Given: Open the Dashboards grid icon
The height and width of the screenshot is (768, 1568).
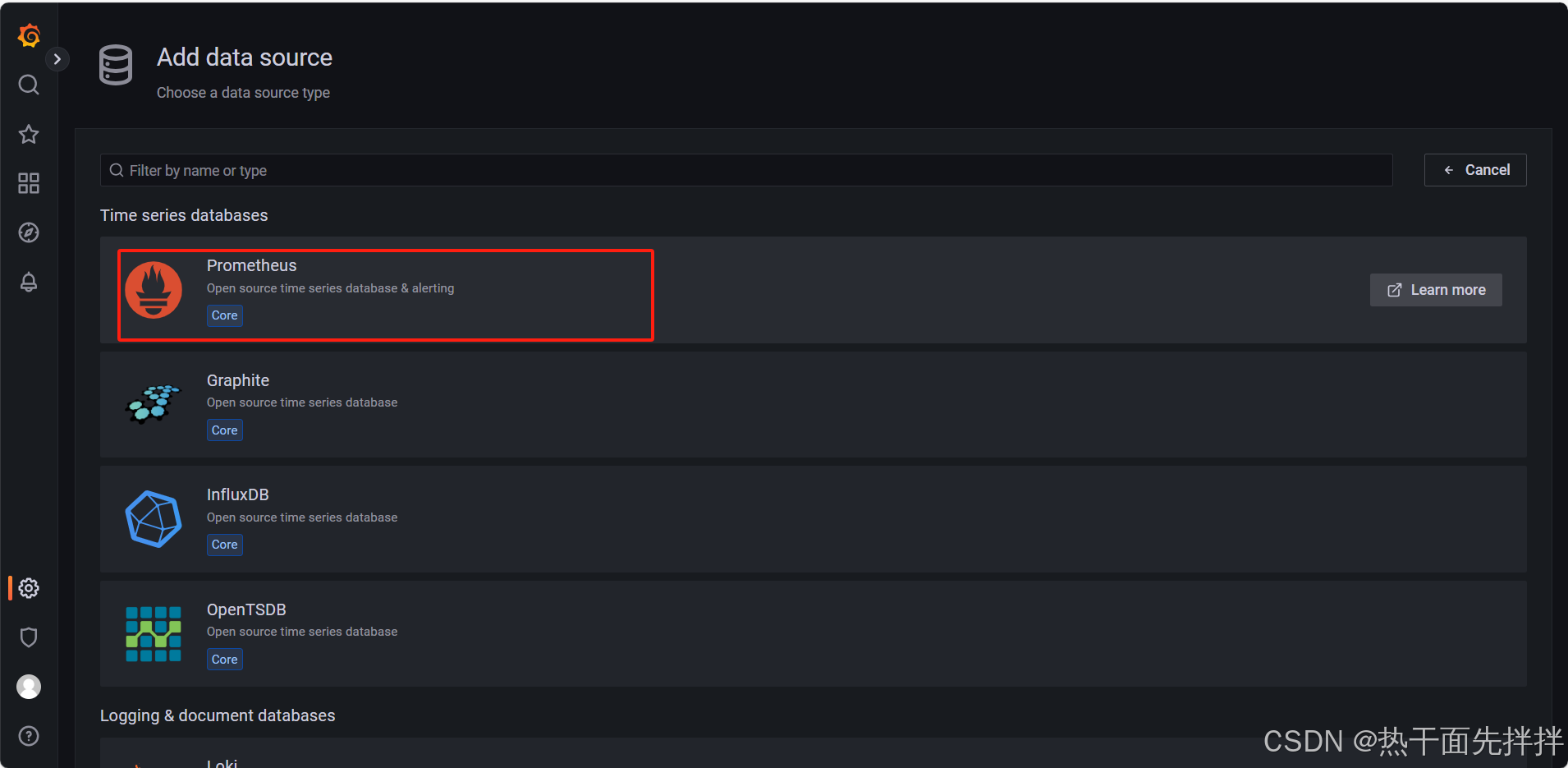Looking at the screenshot, I should pos(29,183).
